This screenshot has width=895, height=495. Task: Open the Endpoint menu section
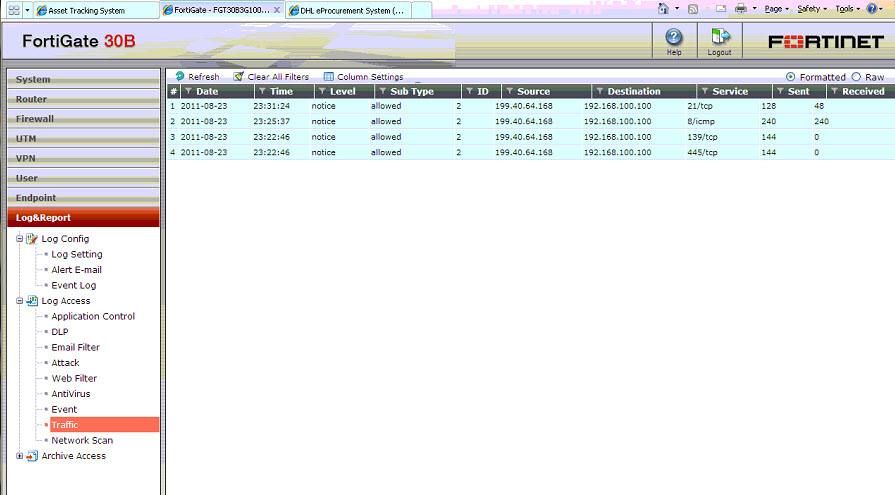[83, 198]
